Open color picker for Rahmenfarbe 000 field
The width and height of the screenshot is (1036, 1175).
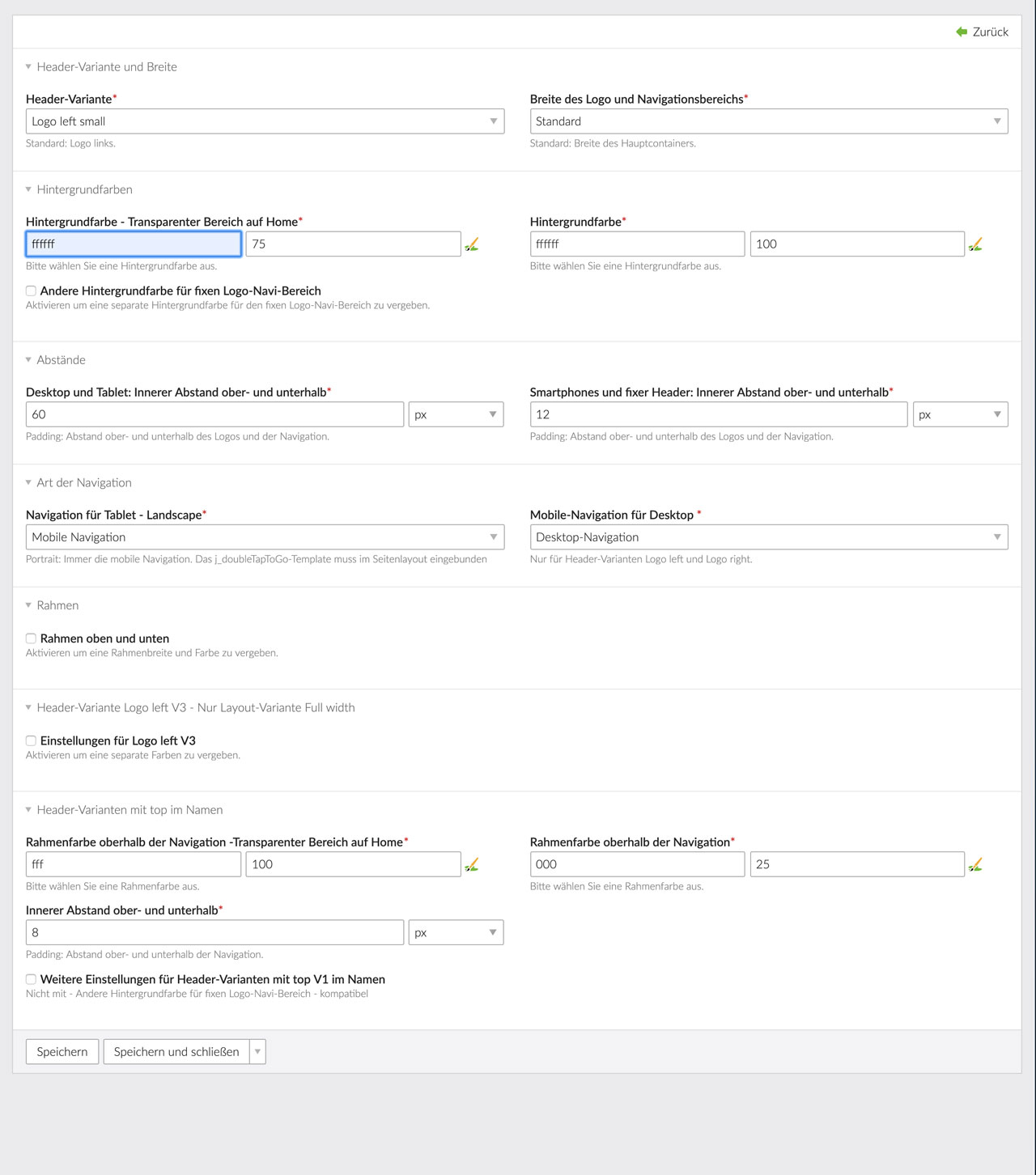[975, 865]
